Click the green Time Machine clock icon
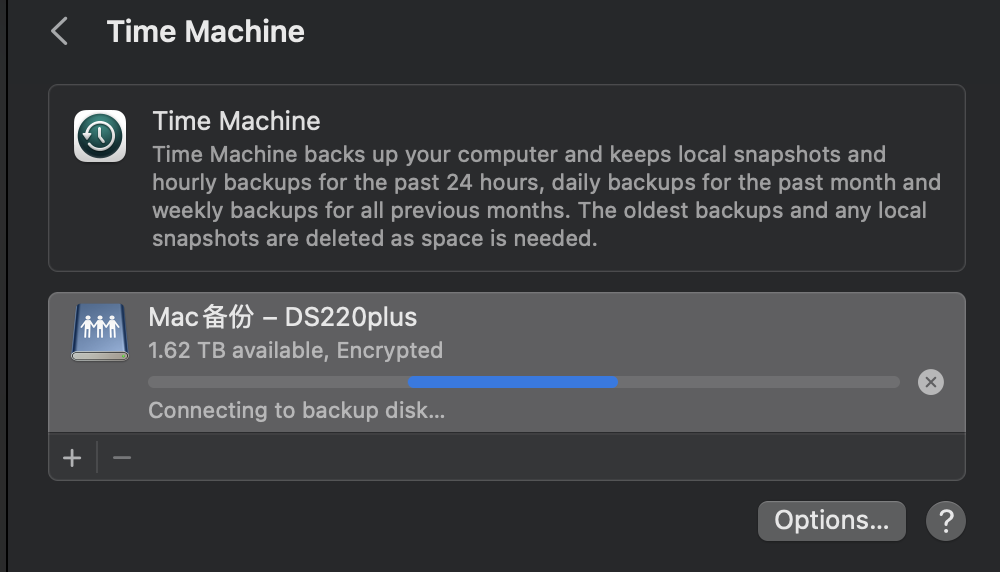The image size is (1000, 572). coord(99,136)
